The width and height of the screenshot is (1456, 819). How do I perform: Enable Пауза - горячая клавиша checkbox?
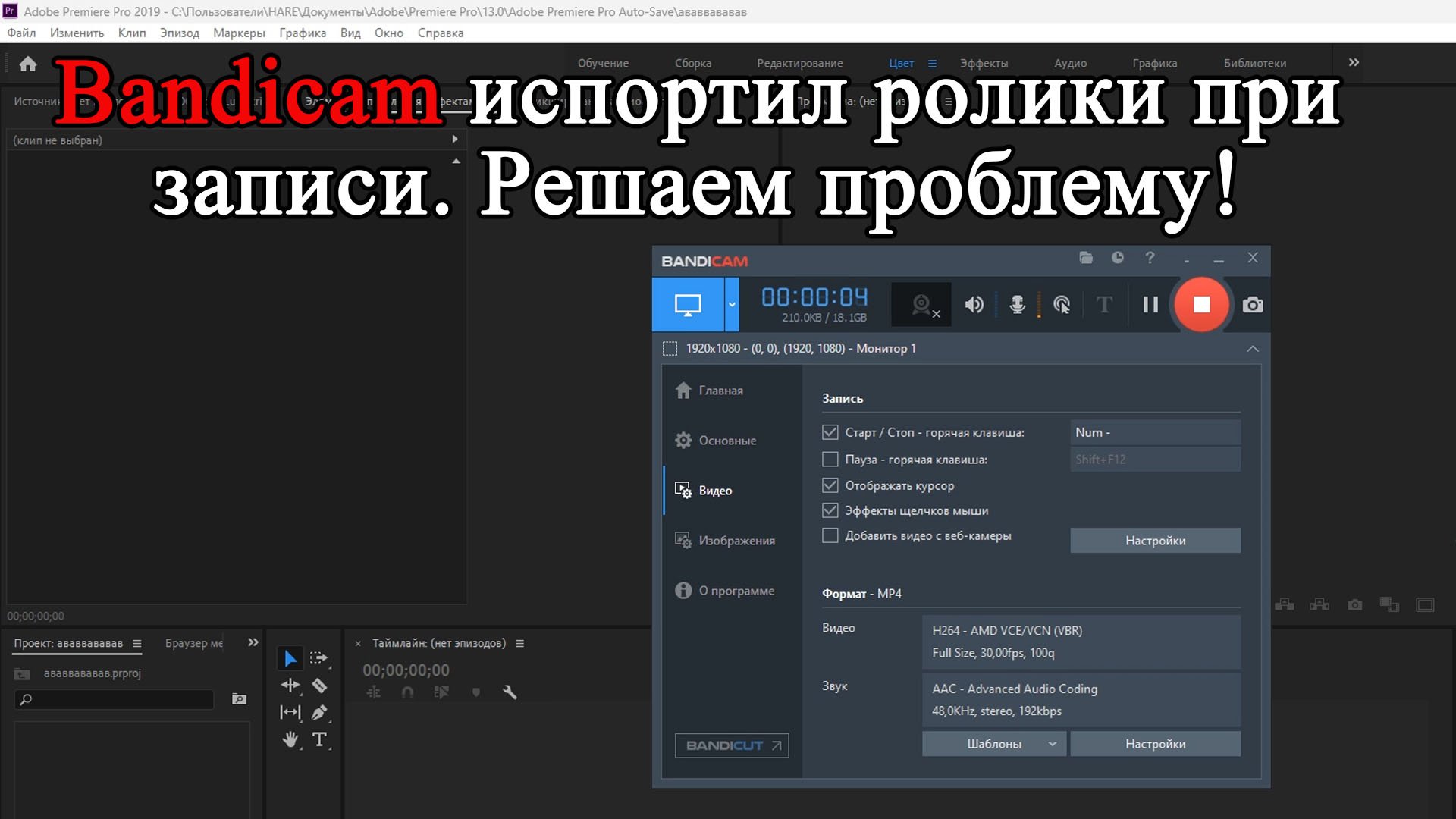point(830,460)
